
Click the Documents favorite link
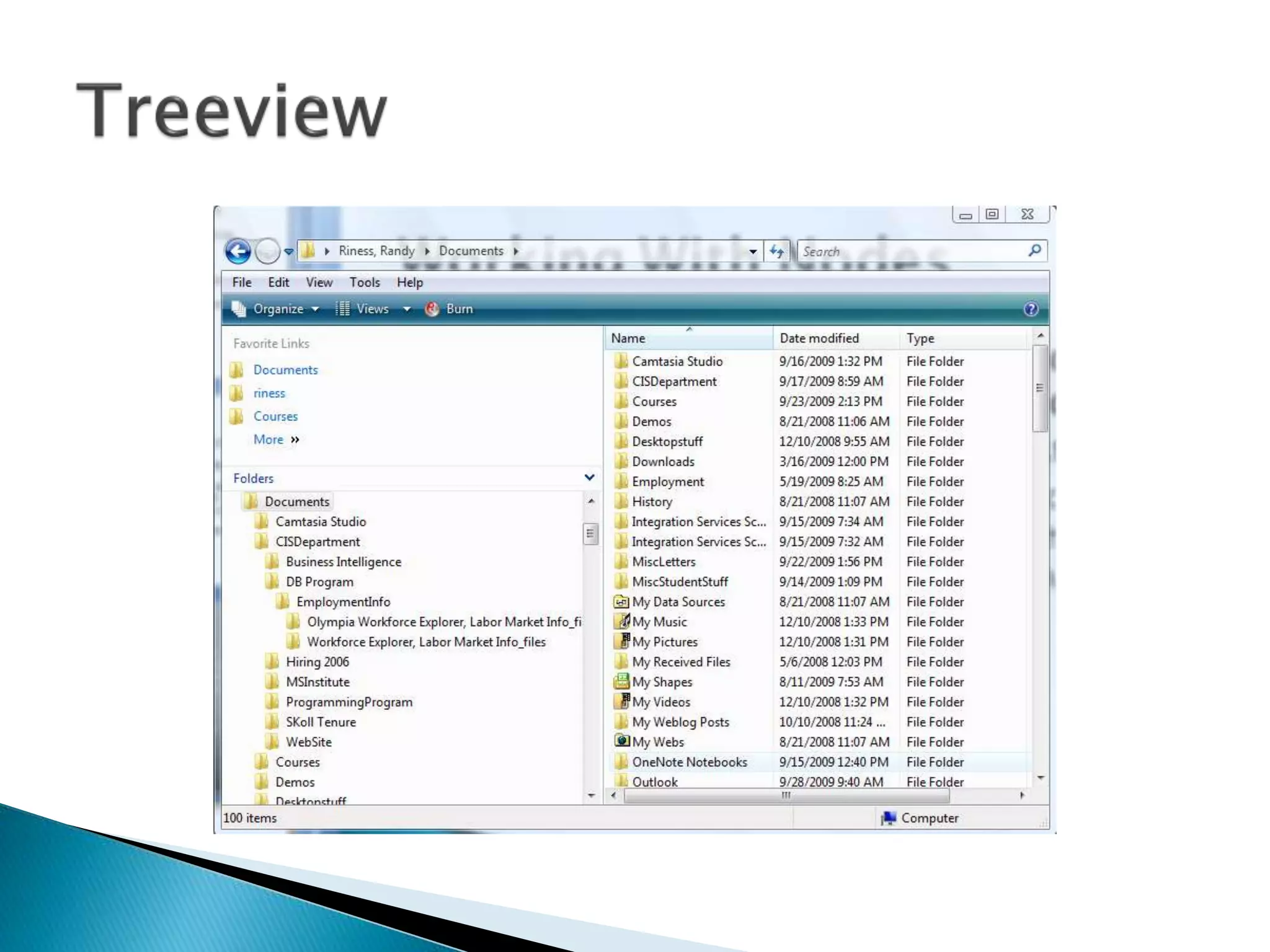tap(285, 370)
